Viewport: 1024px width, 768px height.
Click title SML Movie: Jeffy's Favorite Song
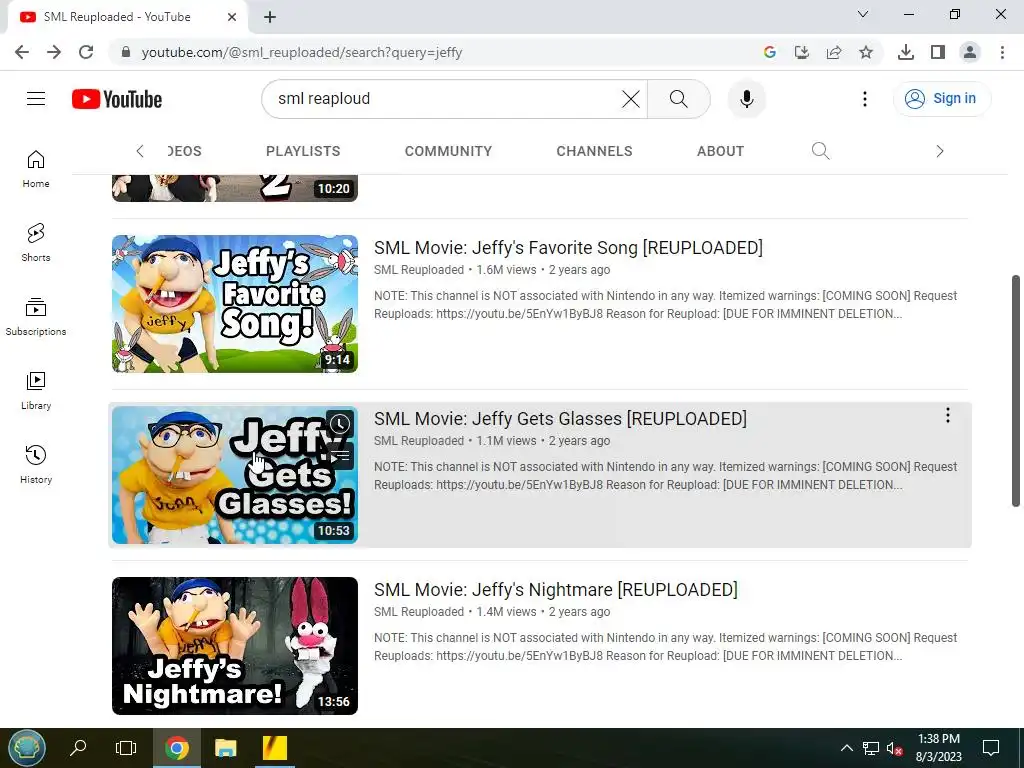pyautogui.click(x=568, y=248)
